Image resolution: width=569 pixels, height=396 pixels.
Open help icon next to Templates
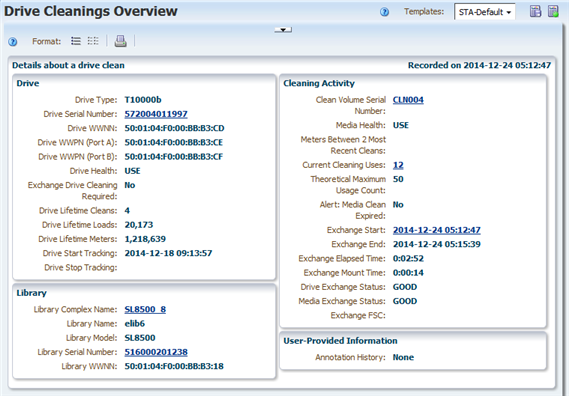coord(384,12)
